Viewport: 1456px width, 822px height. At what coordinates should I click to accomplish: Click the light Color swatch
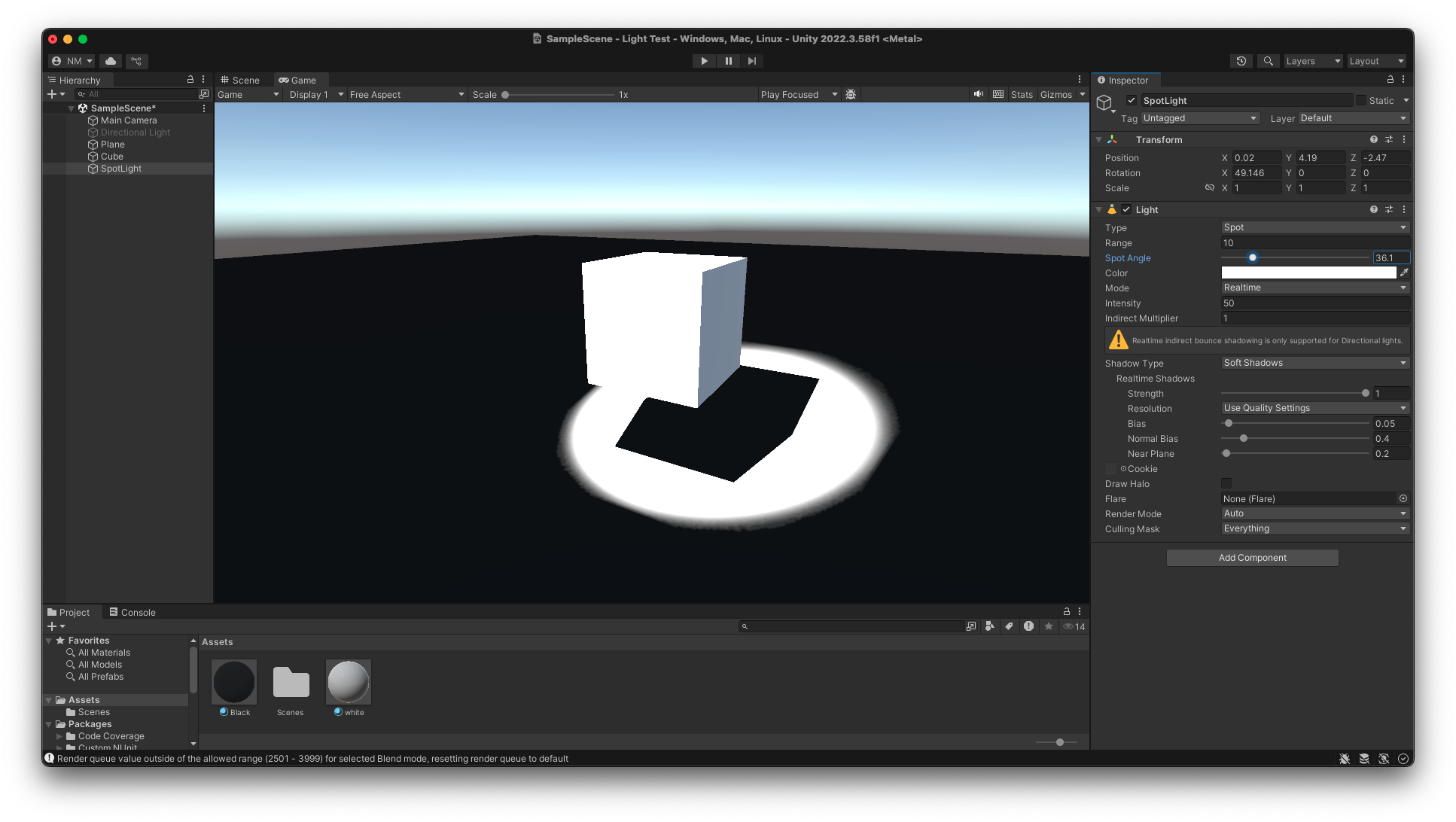[1308, 272]
